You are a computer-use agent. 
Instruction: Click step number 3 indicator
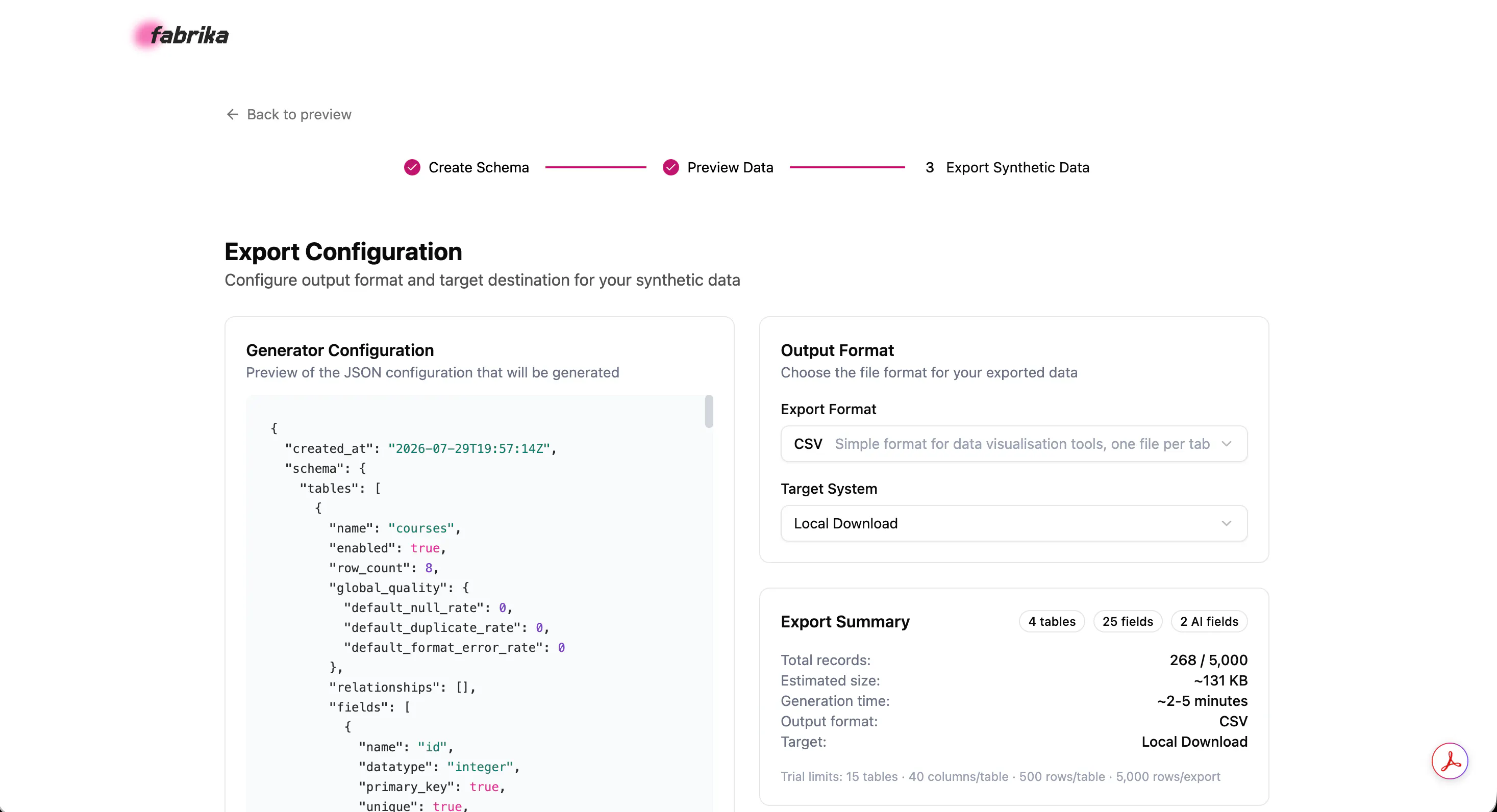(930, 167)
